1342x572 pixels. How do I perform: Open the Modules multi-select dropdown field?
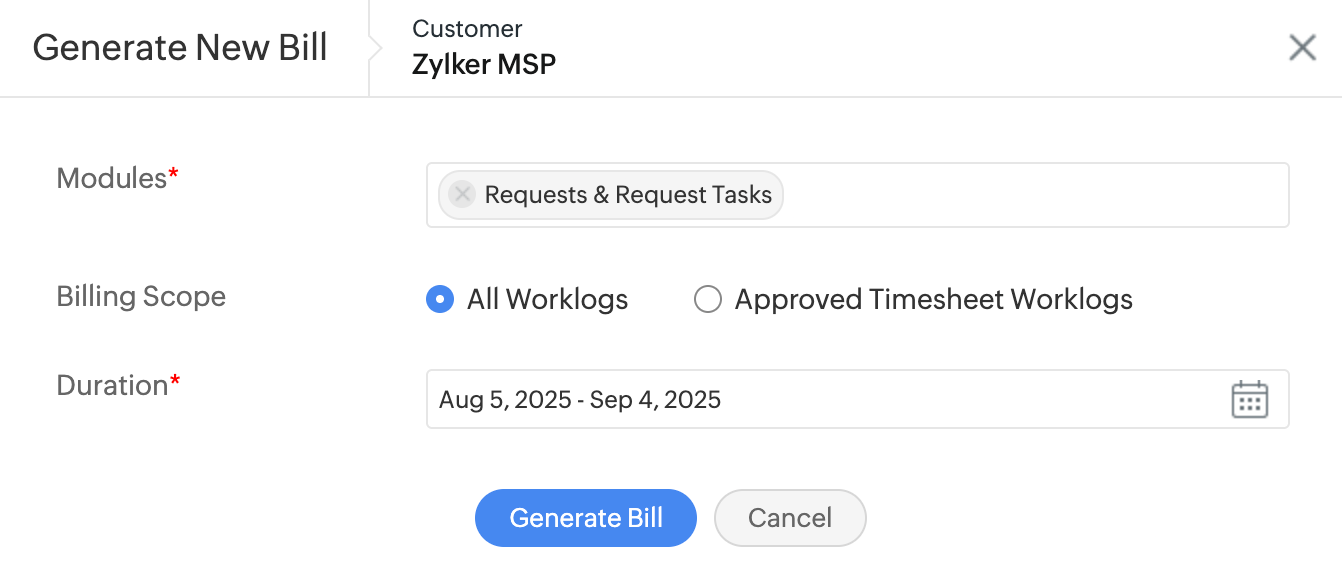coord(1030,195)
